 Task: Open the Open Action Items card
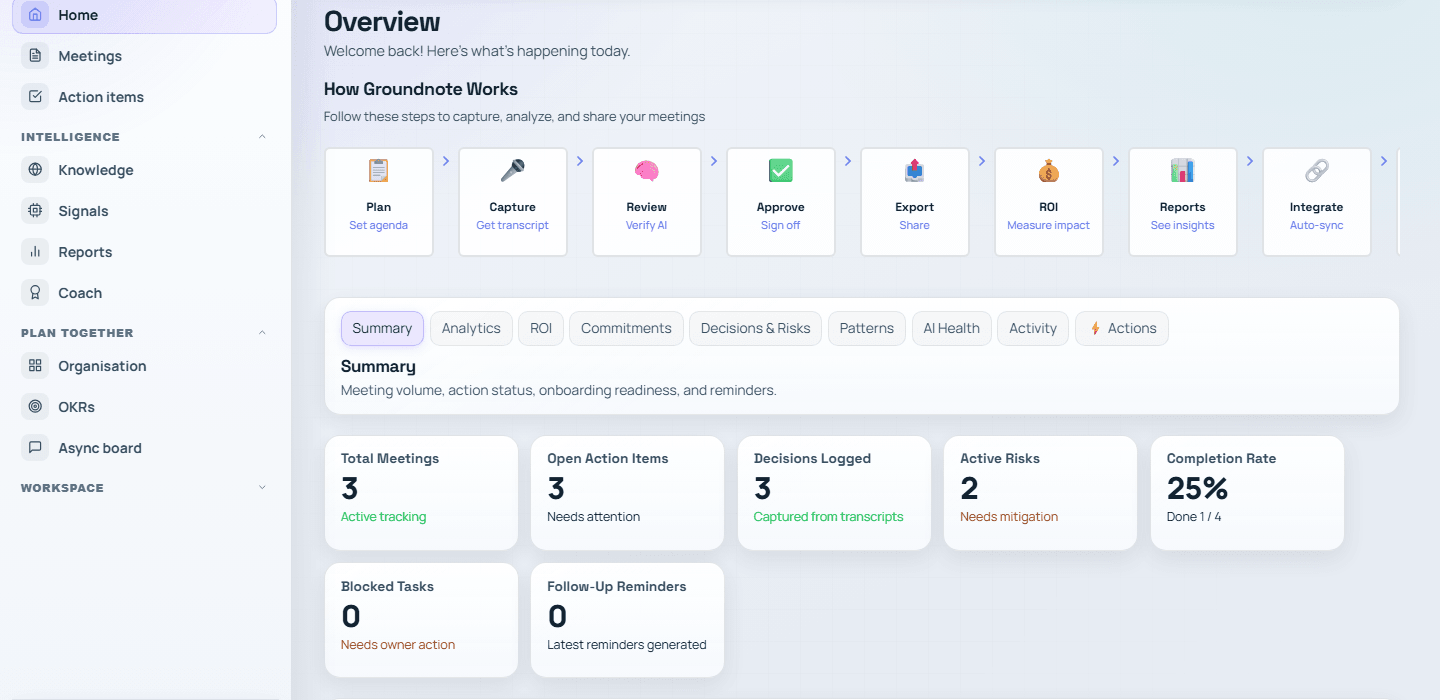(x=627, y=493)
